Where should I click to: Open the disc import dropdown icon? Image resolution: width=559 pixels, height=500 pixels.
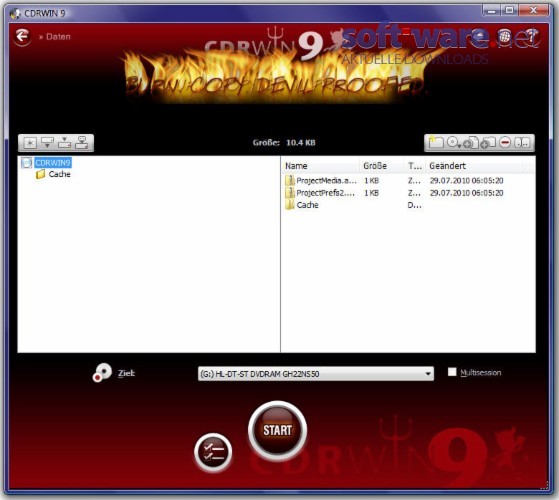point(453,143)
